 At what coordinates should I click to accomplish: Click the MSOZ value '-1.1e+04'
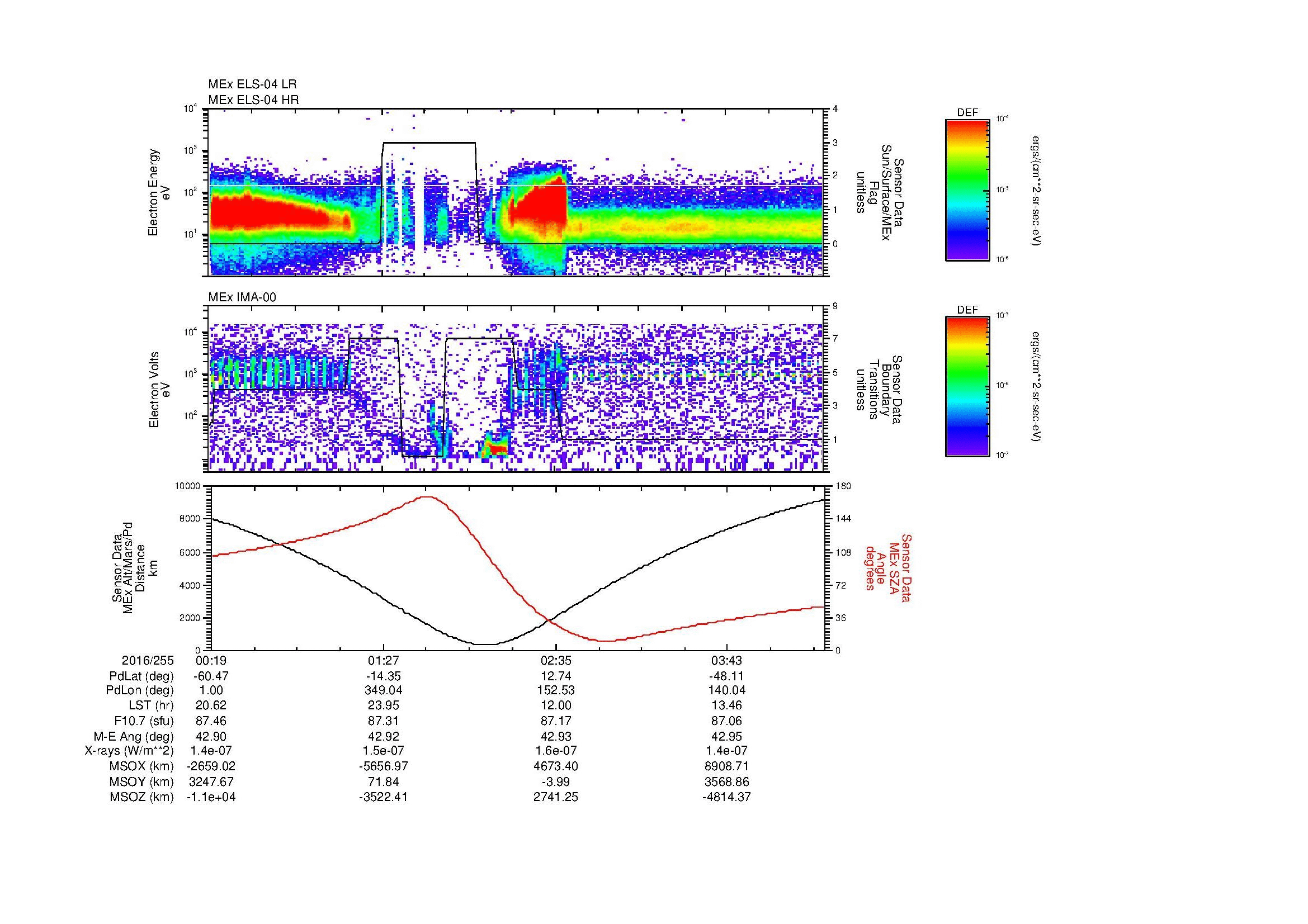pos(211,797)
